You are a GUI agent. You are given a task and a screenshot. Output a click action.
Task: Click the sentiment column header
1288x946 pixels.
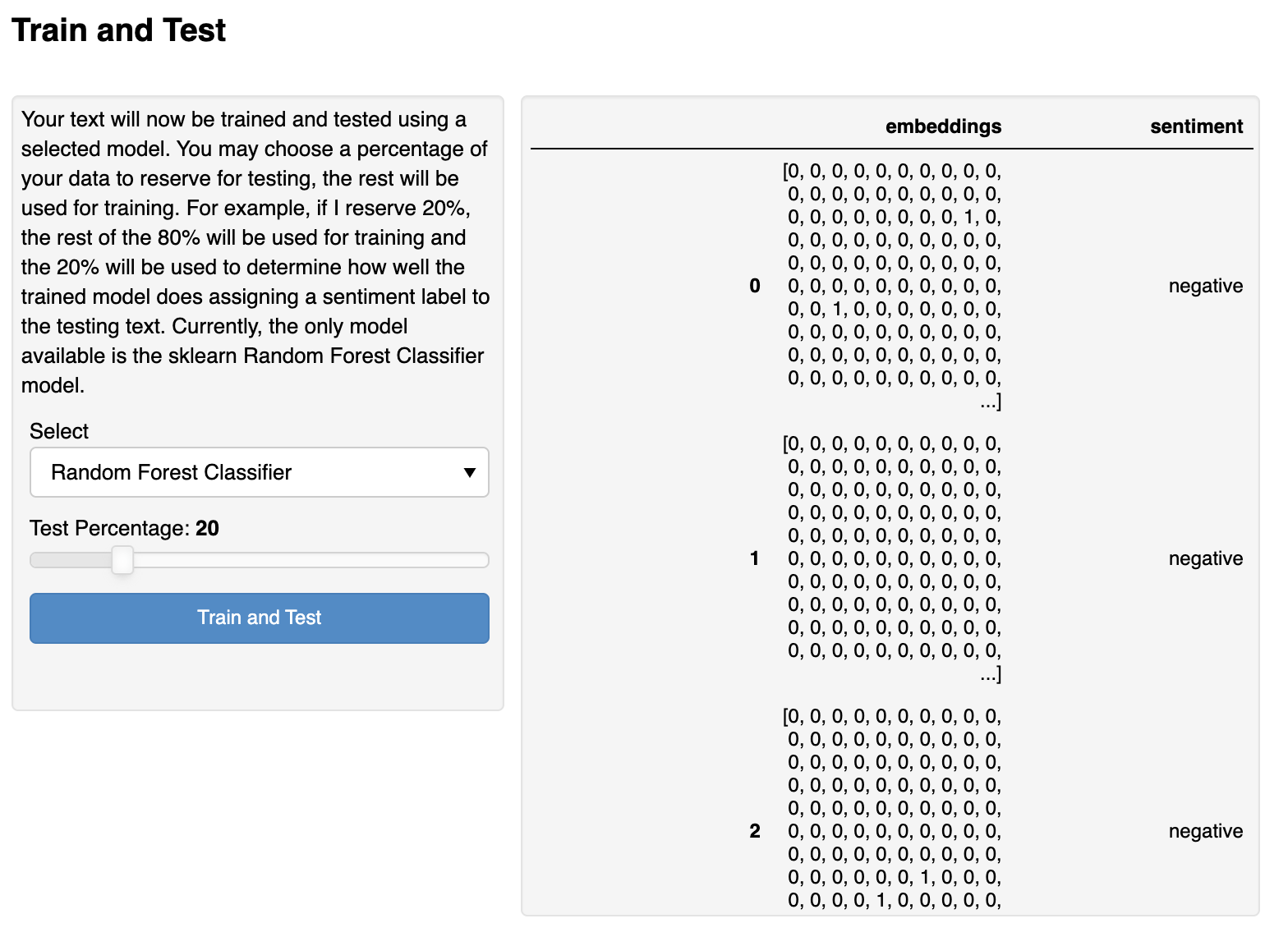[1196, 126]
